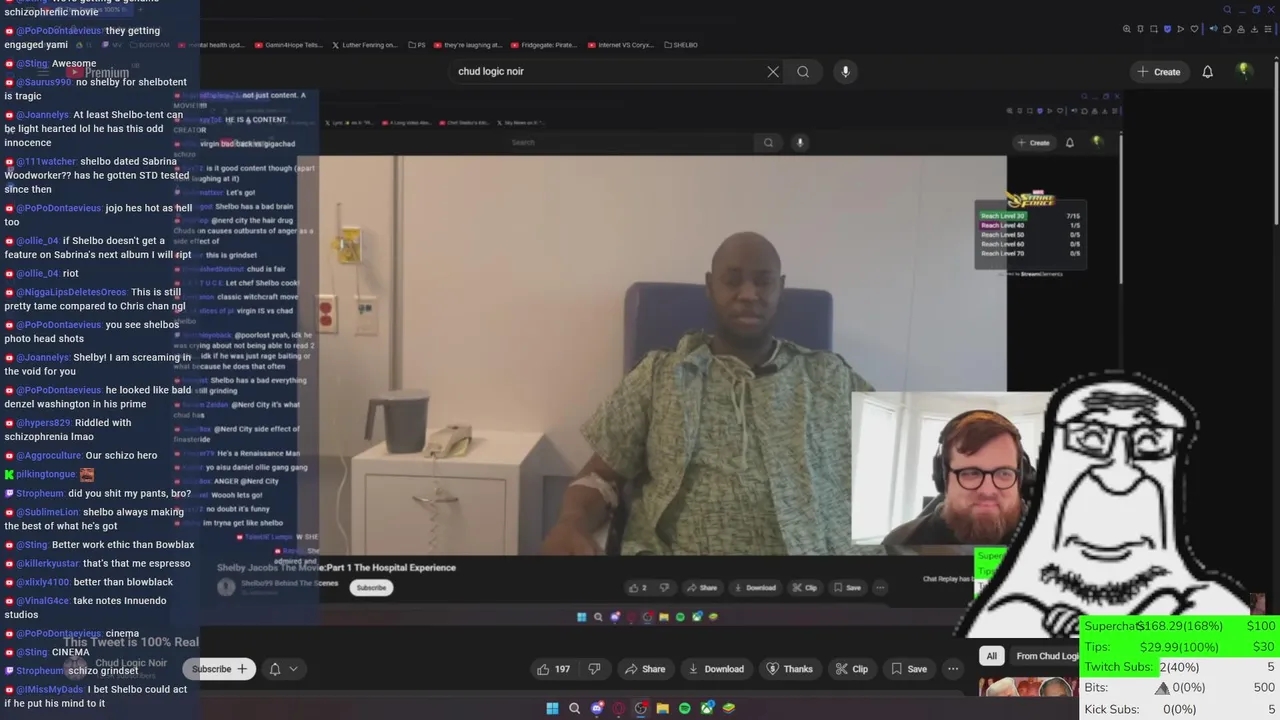Screen dimensions: 1280x720
Task: Open Windows taskbar search
Action: point(574,709)
